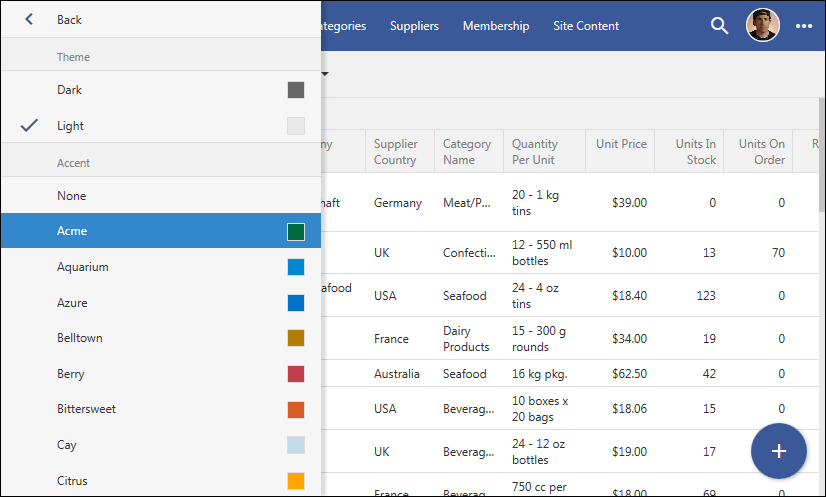The image size is (826, 497).
Task: Choose the Aquarium accent
Action: (161, 267)
